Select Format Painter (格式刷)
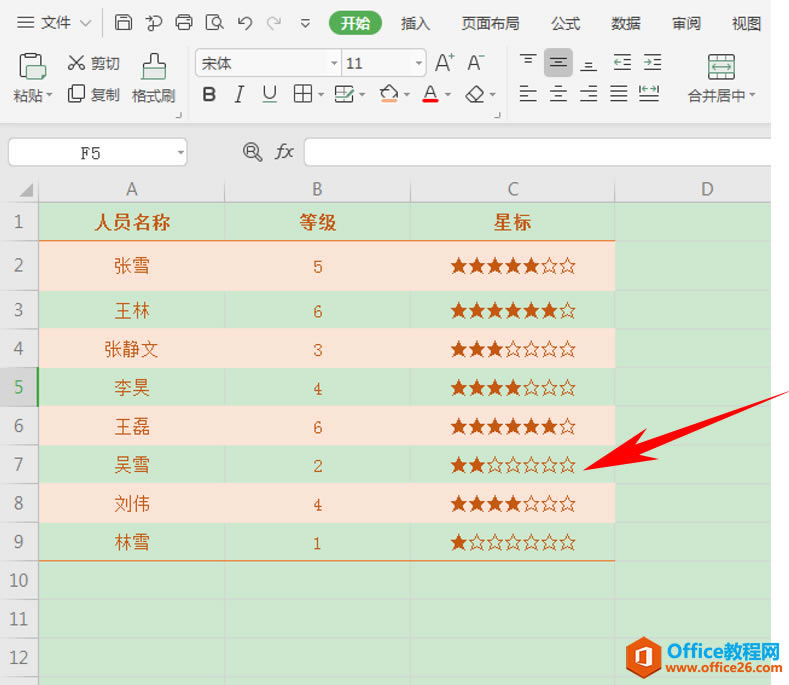 pyautogui.click(x=153, y=78)
